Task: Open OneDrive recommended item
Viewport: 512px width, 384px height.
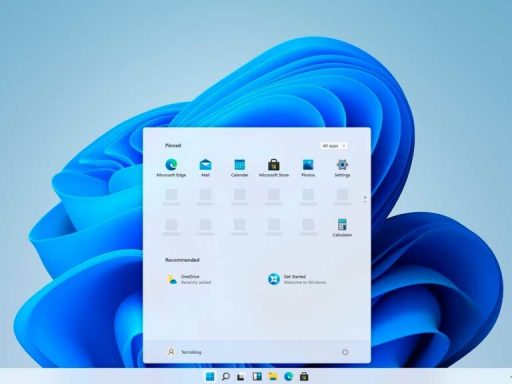Action: click(x=189, y=279)
